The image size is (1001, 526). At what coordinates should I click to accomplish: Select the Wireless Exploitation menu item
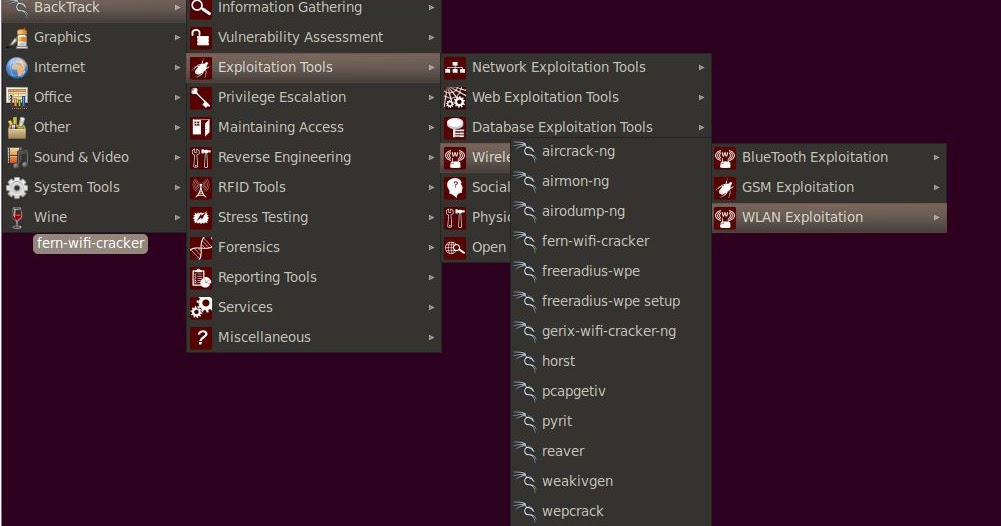(x=476, y=157)
